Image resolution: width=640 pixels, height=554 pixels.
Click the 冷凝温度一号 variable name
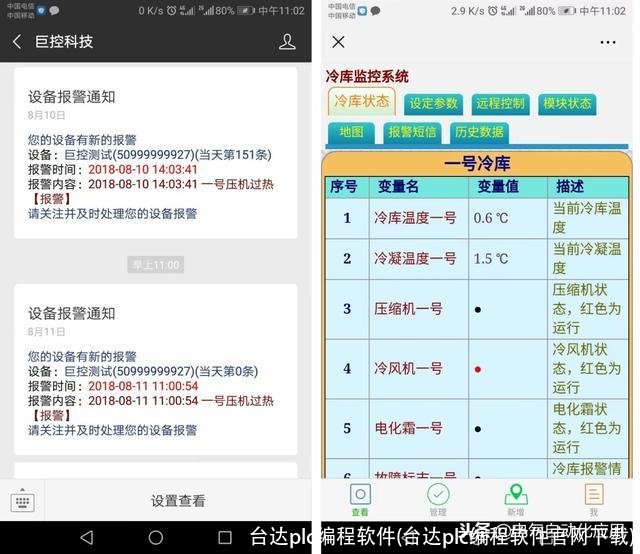click(x=415, y=258)
